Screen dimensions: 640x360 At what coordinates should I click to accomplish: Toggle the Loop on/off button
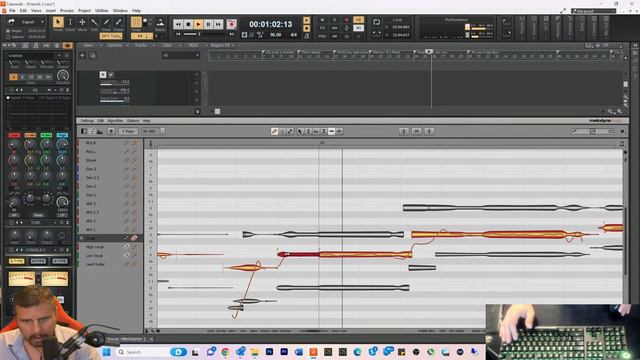pos(376,22)
